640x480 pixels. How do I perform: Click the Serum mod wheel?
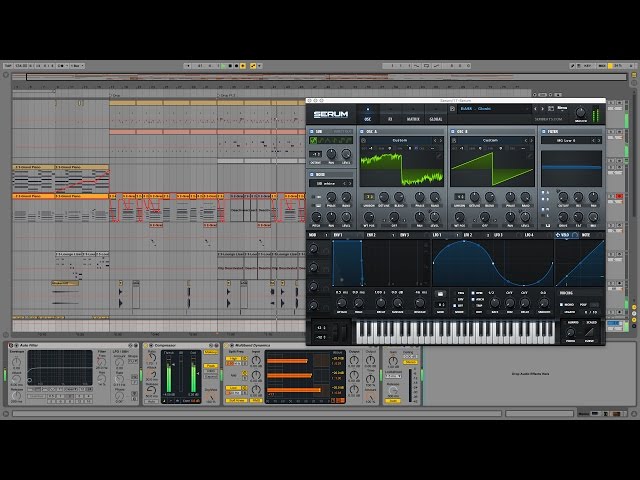point(345,332)
